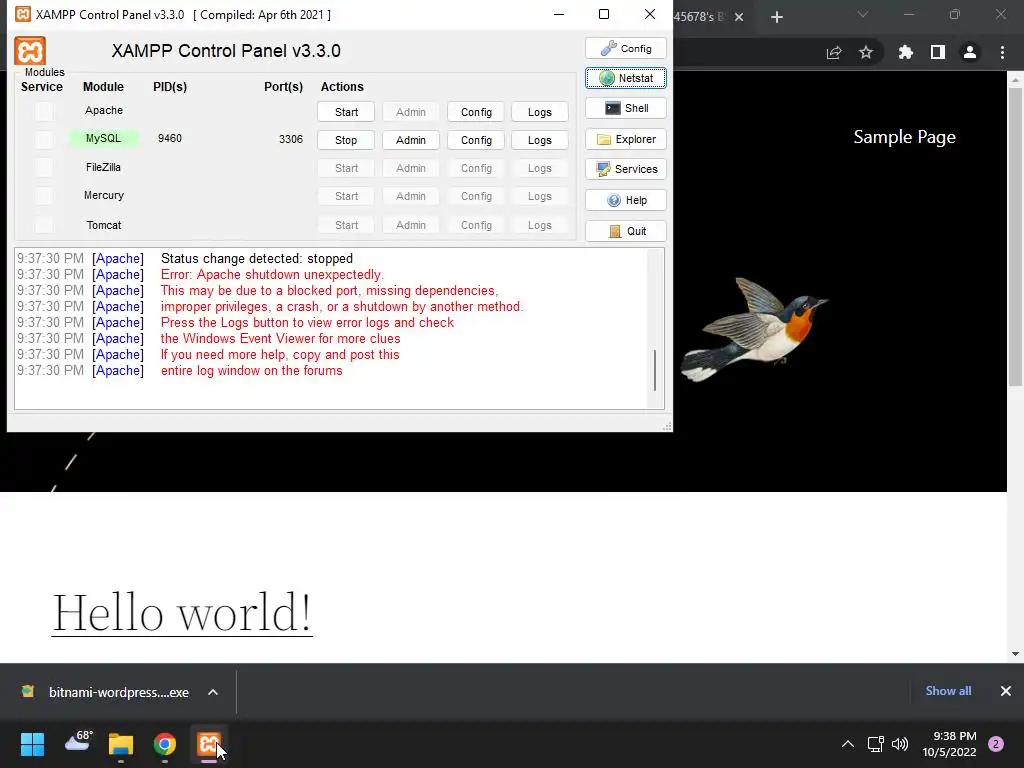Open MySQL Admin

coord(411,140)
